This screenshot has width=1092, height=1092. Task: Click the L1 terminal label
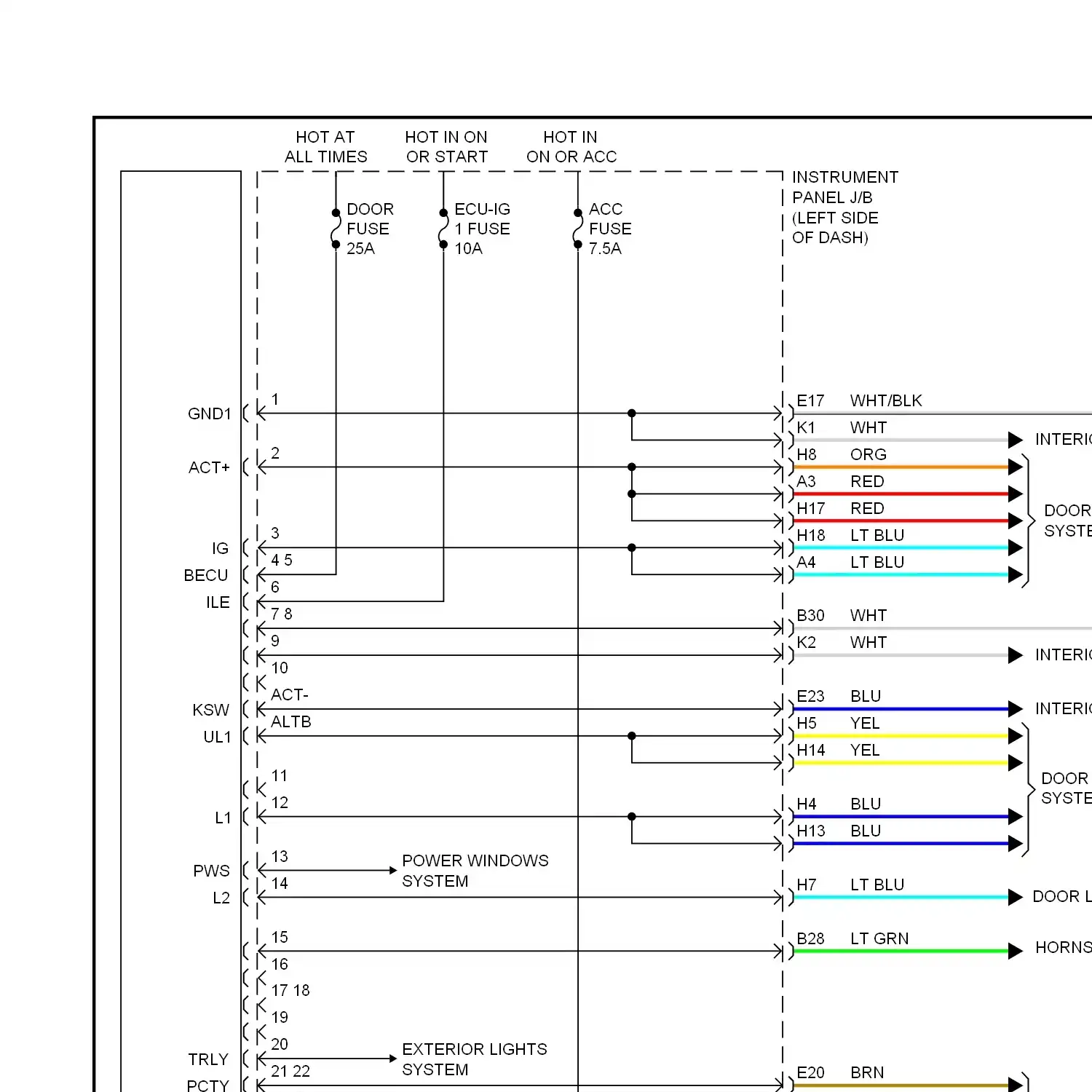(x=223, y=818)
